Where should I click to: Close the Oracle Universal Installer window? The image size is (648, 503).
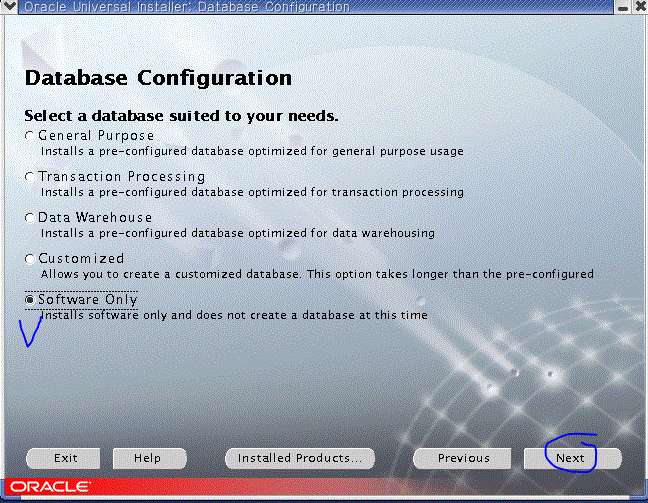[x=640, y=7]
